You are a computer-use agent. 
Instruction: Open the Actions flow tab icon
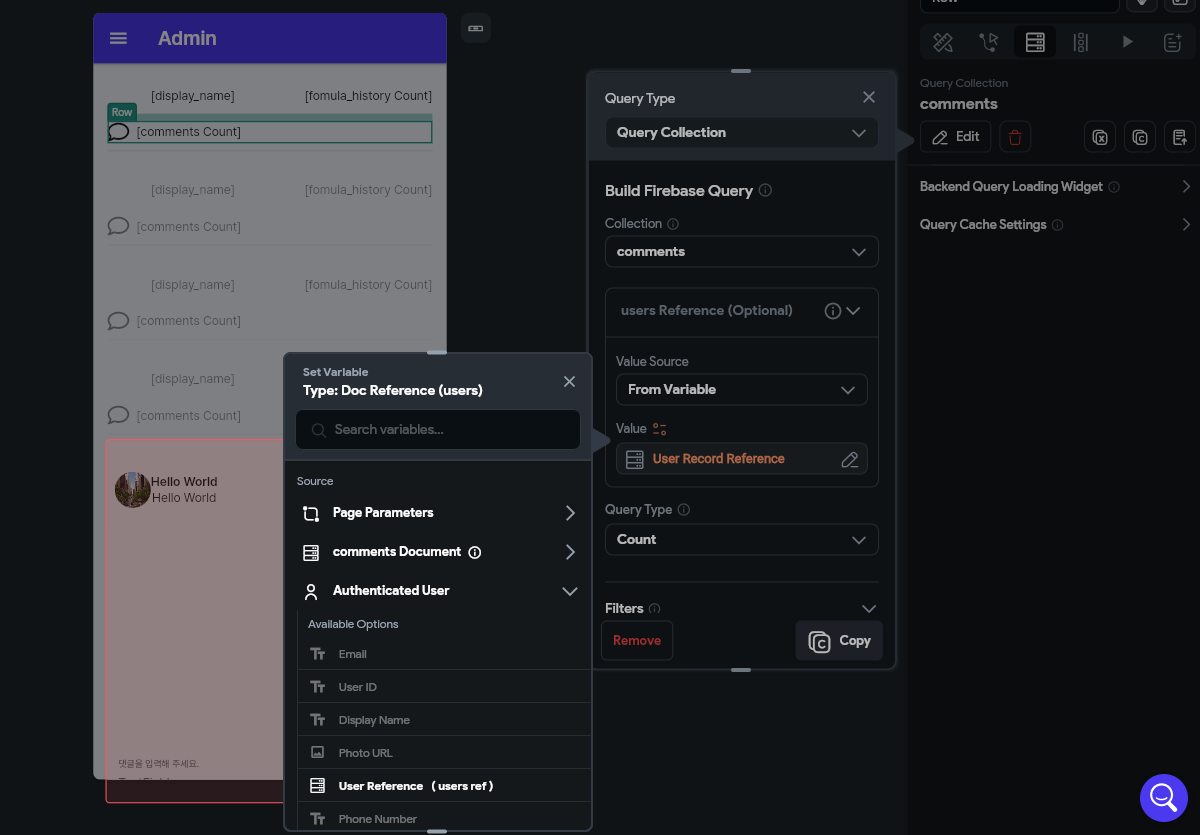[x=989, y=42]
